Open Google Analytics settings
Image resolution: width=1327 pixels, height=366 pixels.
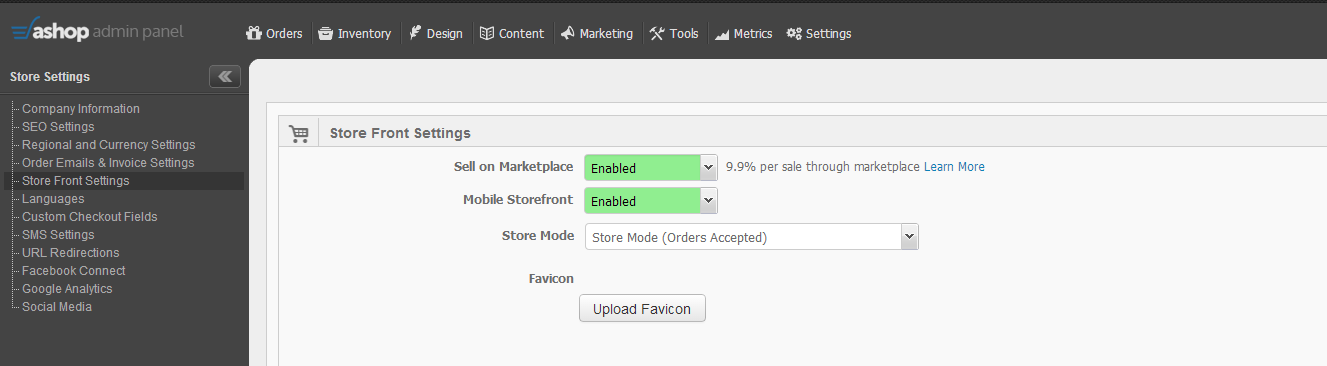(67, 289)
